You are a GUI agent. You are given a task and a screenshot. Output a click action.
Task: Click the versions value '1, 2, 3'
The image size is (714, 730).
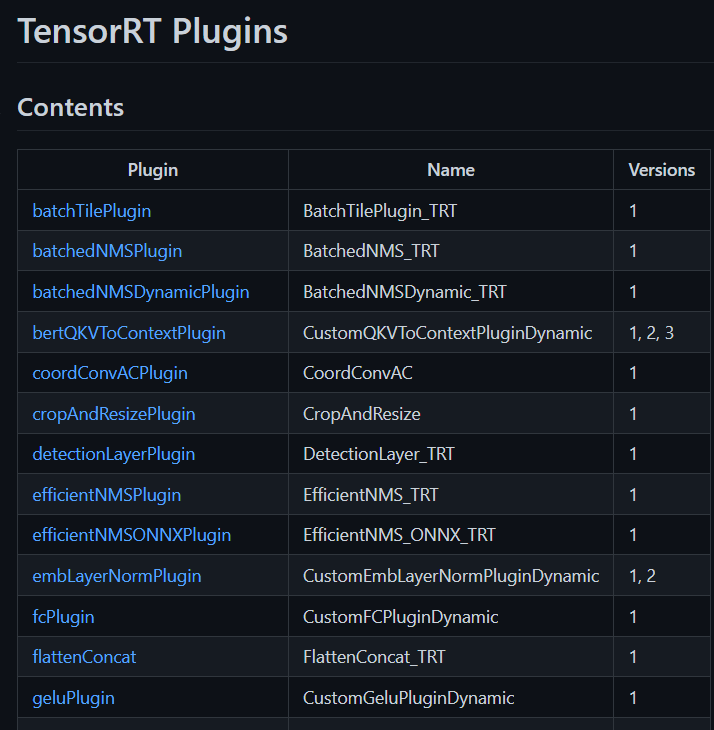[x=651, y=333]
